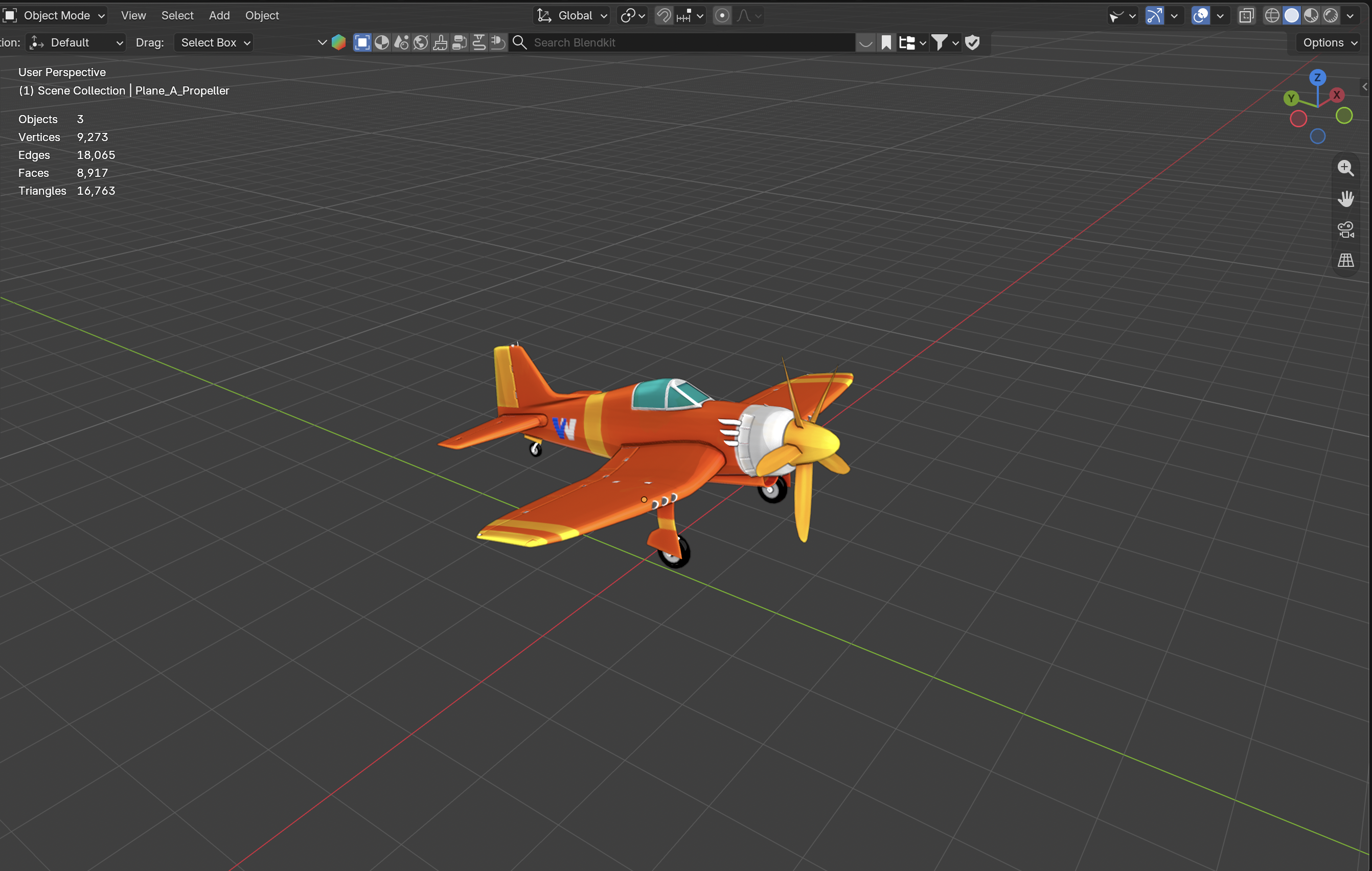Select the BlendKit HDR world asset type icon
1372x871 pixels.
point(421,42)
